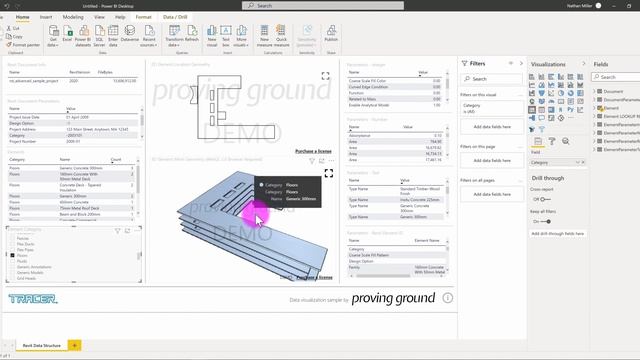The height and width of the screenshot is (360, 640).
Task: Open Category field well dropdown arrow
Action: coord(578,162)
